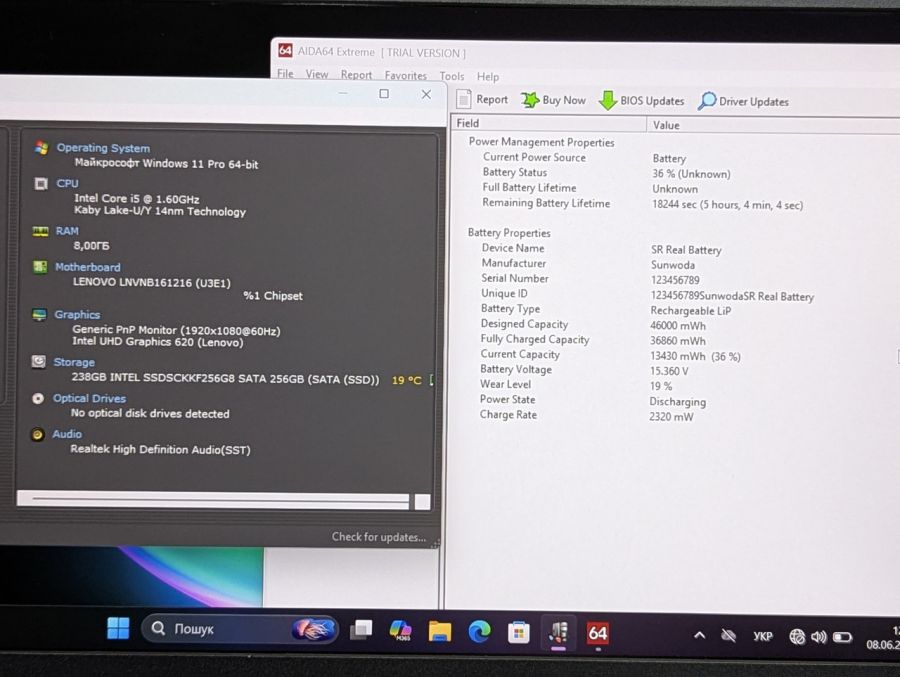900x677 pixels.
Task: Click the УКР language indicator
Action: point(763,636)
